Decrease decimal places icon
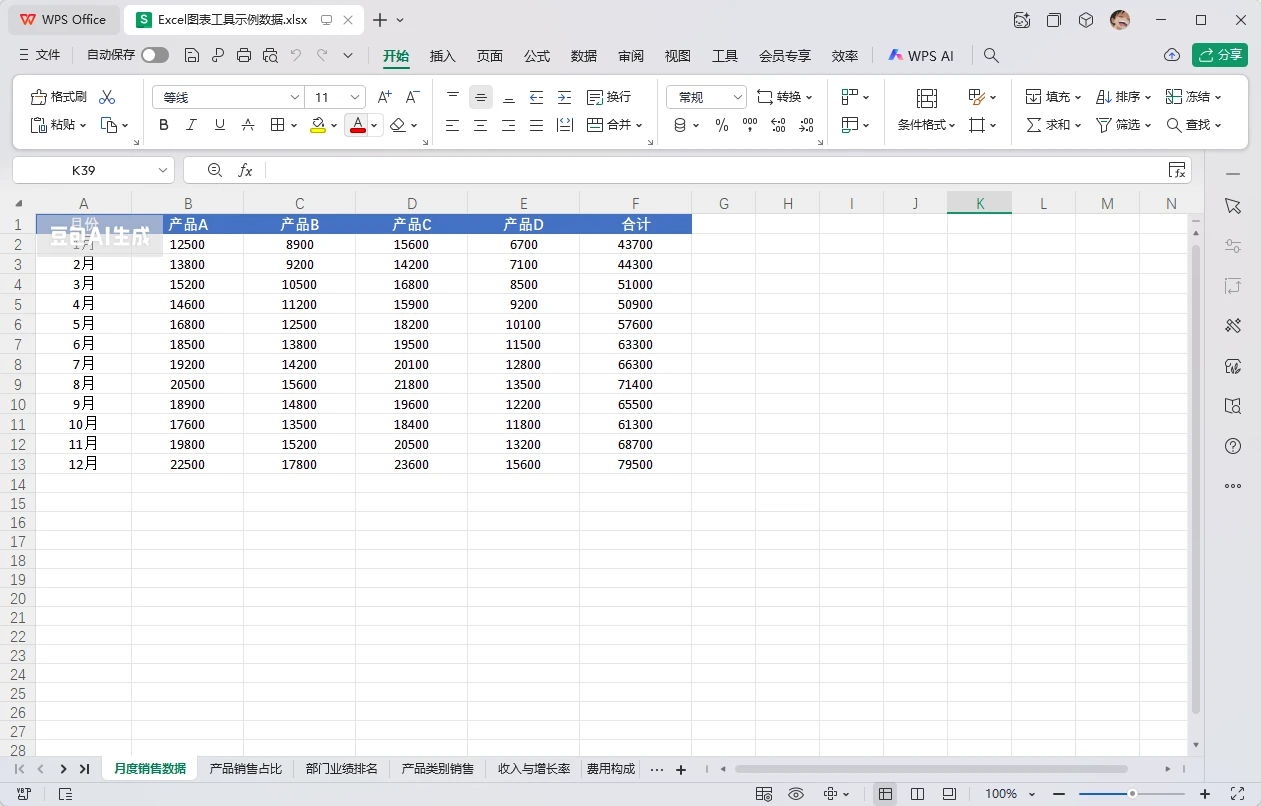Screen dimensions: 1261x806 (x=807, y=125)
